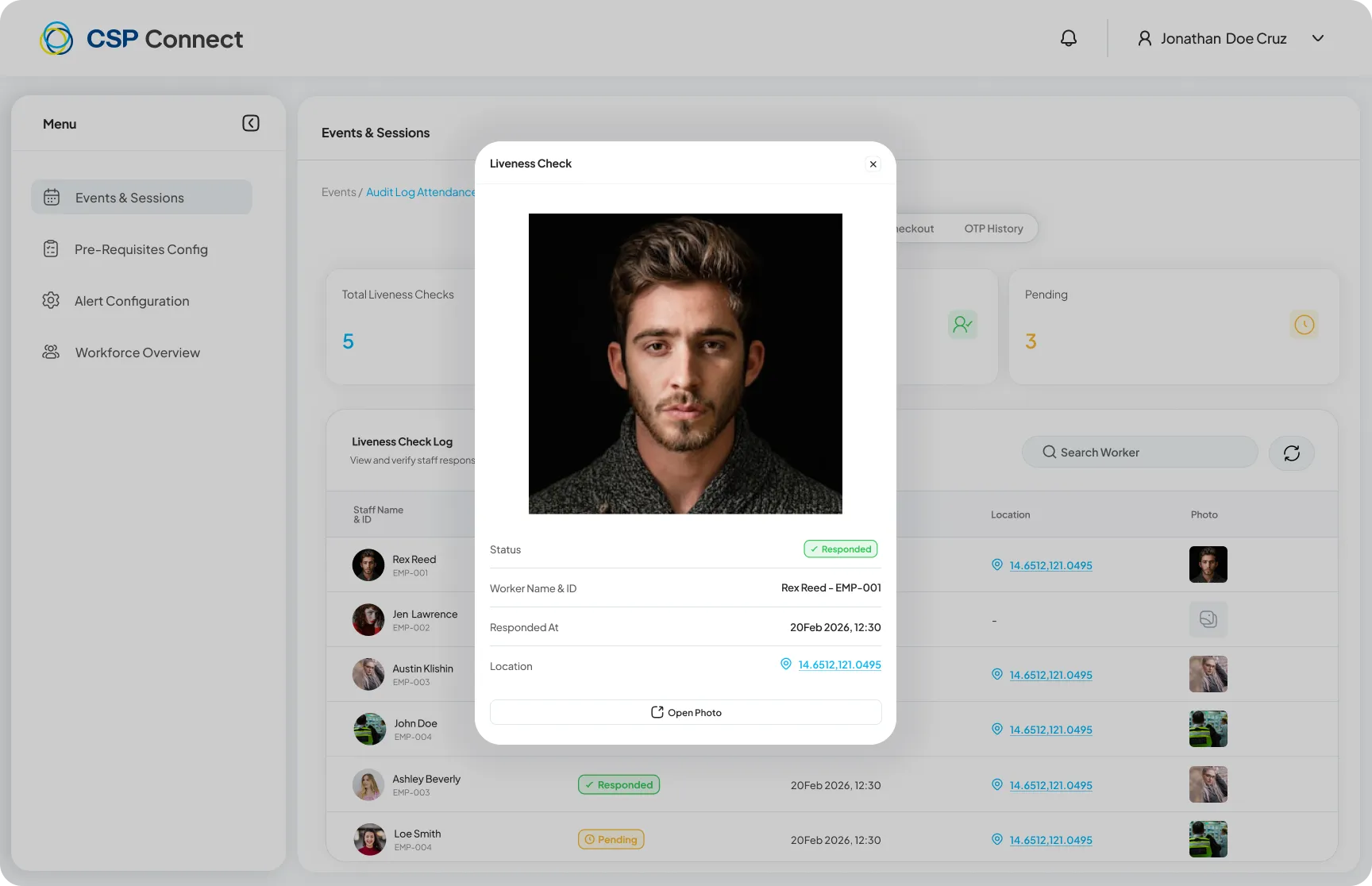This screenshot has height=886, width=1372.
Task: Open Austin Klishin's photo thumbnail
Action: [x=1208, y=674]
